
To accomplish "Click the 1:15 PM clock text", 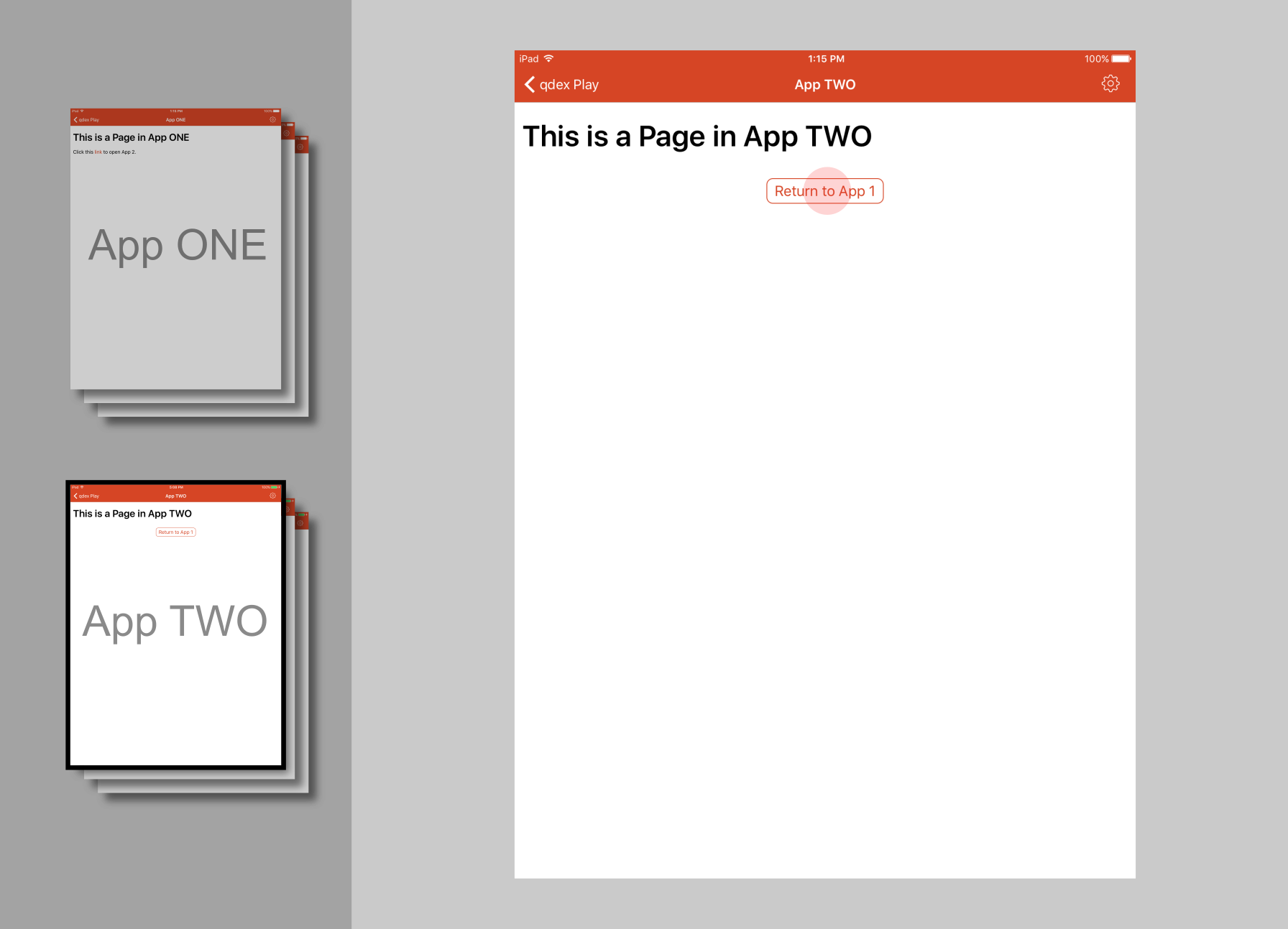I will [826, 59].
